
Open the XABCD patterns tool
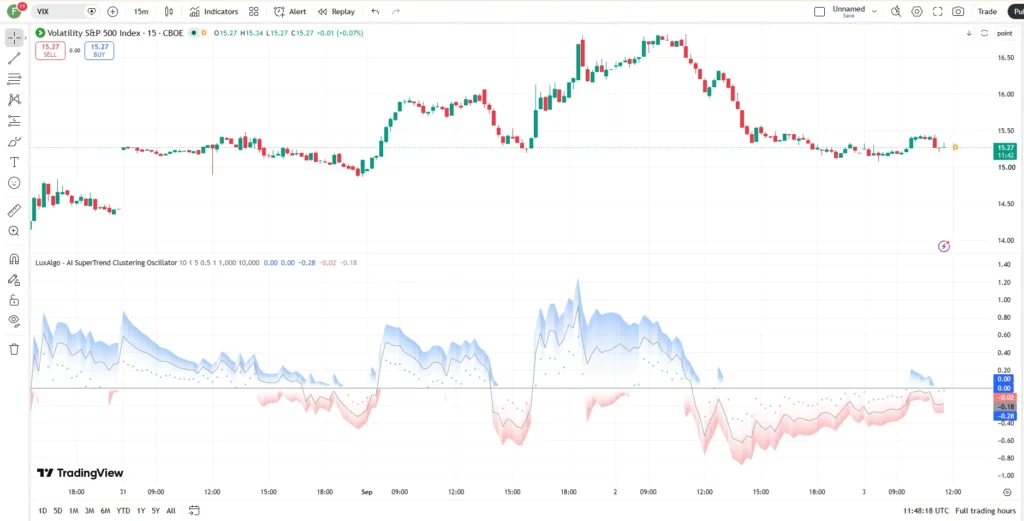[x=14, y=100]
